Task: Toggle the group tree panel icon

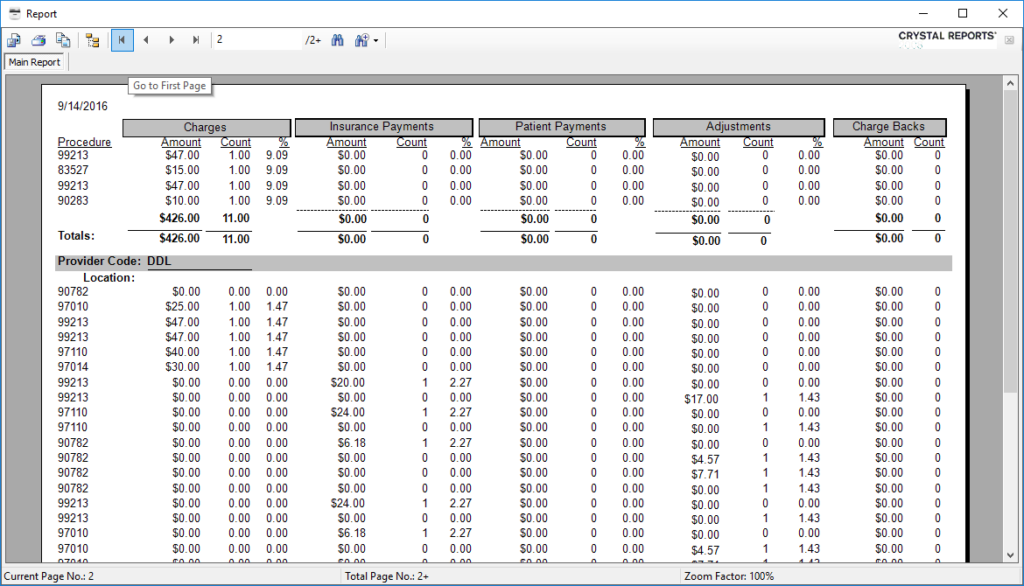Action: point(93,40)
